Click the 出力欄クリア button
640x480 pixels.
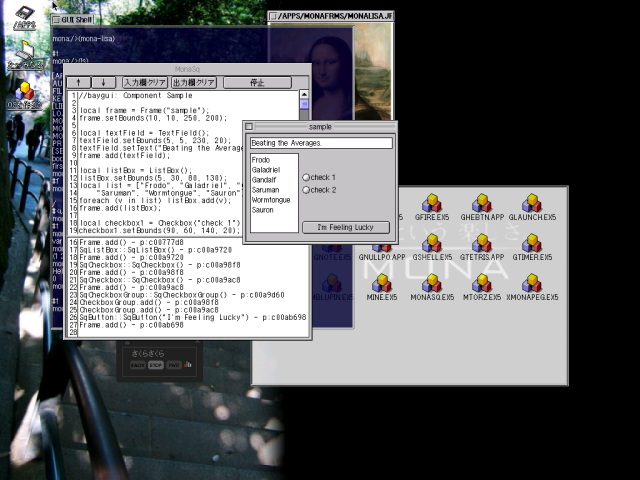click(194, 82)
